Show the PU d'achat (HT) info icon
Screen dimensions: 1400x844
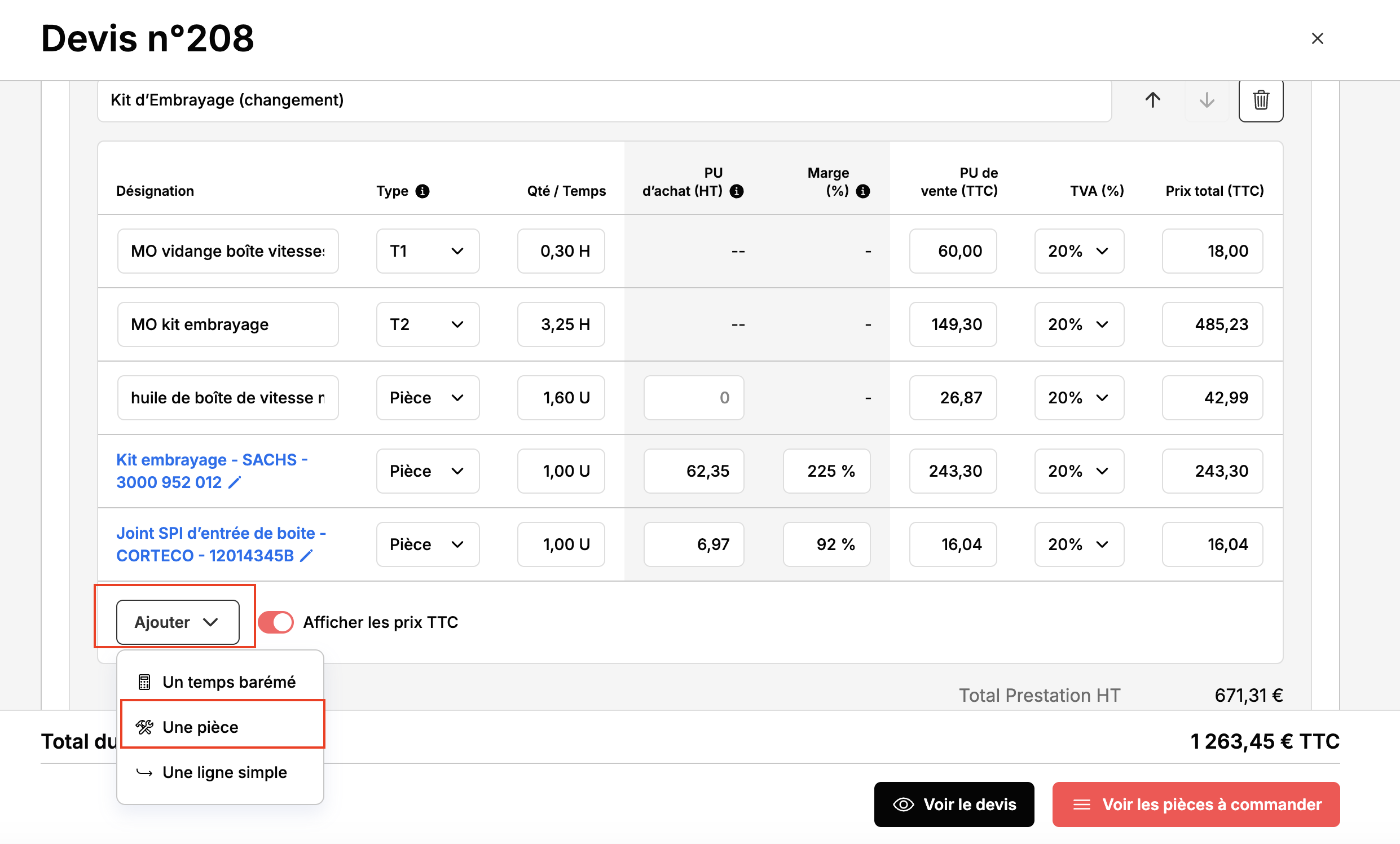point(736,191)
